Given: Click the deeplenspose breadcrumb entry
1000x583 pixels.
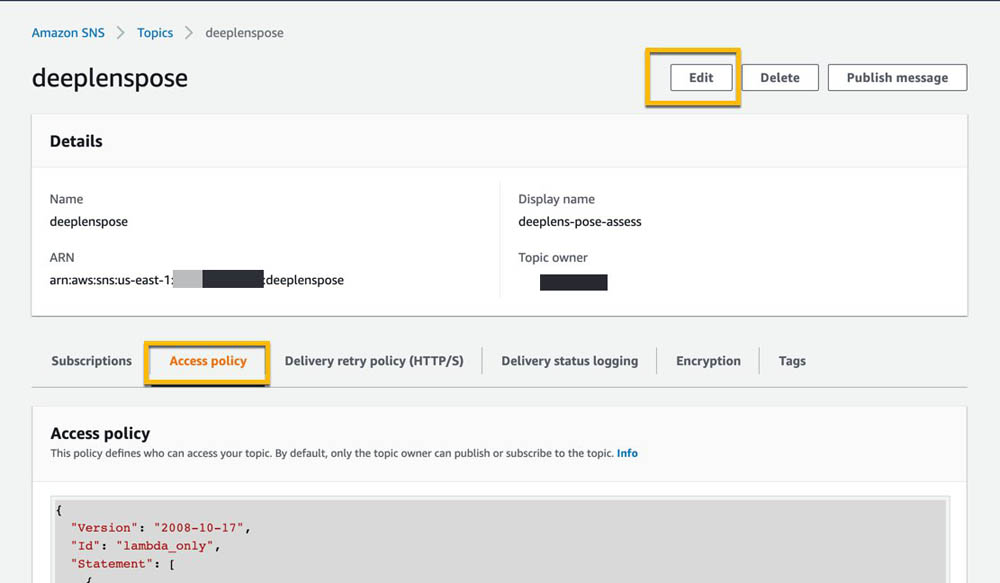Looking at the screenshot, I should [244, 33].
